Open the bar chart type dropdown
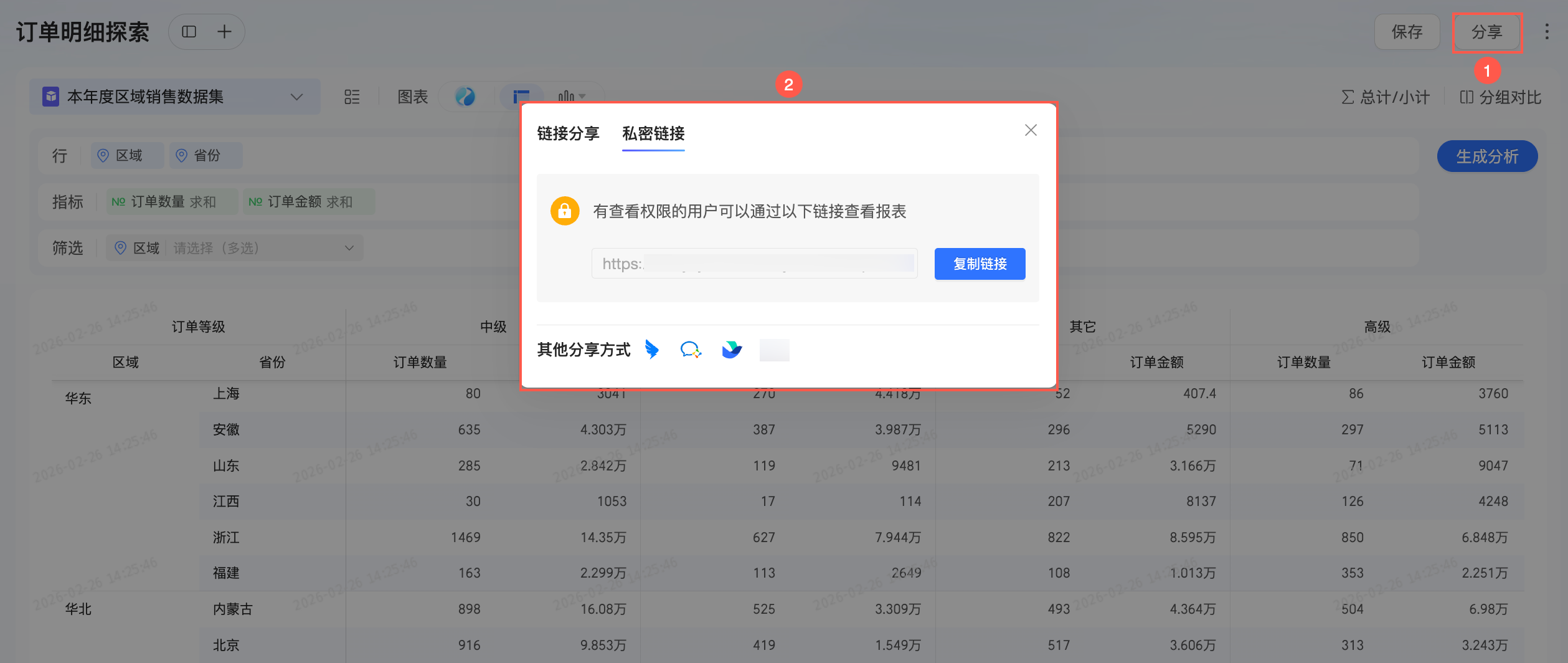 pos(572,97)
